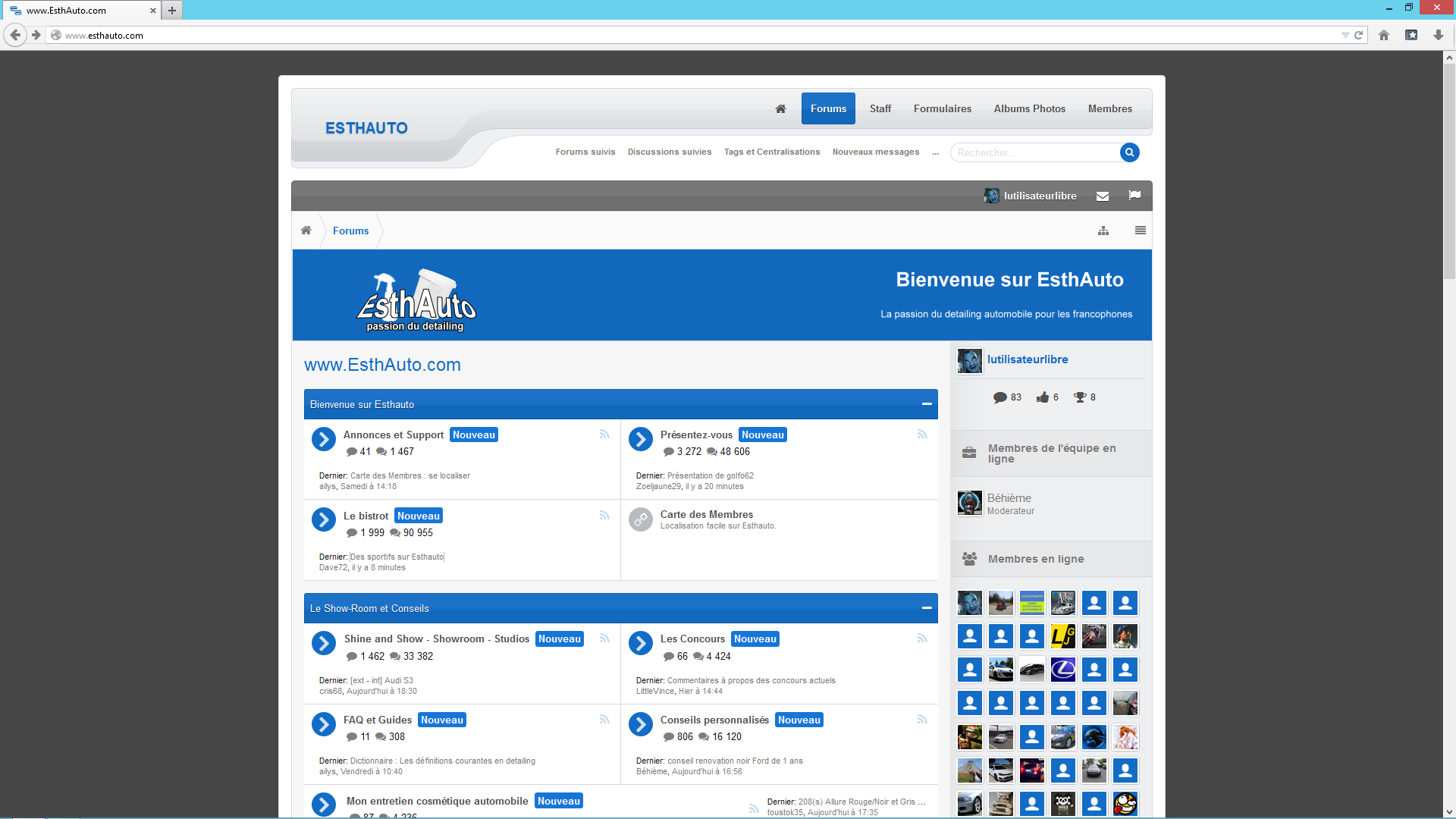Click the Rechercher search field
The image size is (1456, 819).
point(1036,152)
